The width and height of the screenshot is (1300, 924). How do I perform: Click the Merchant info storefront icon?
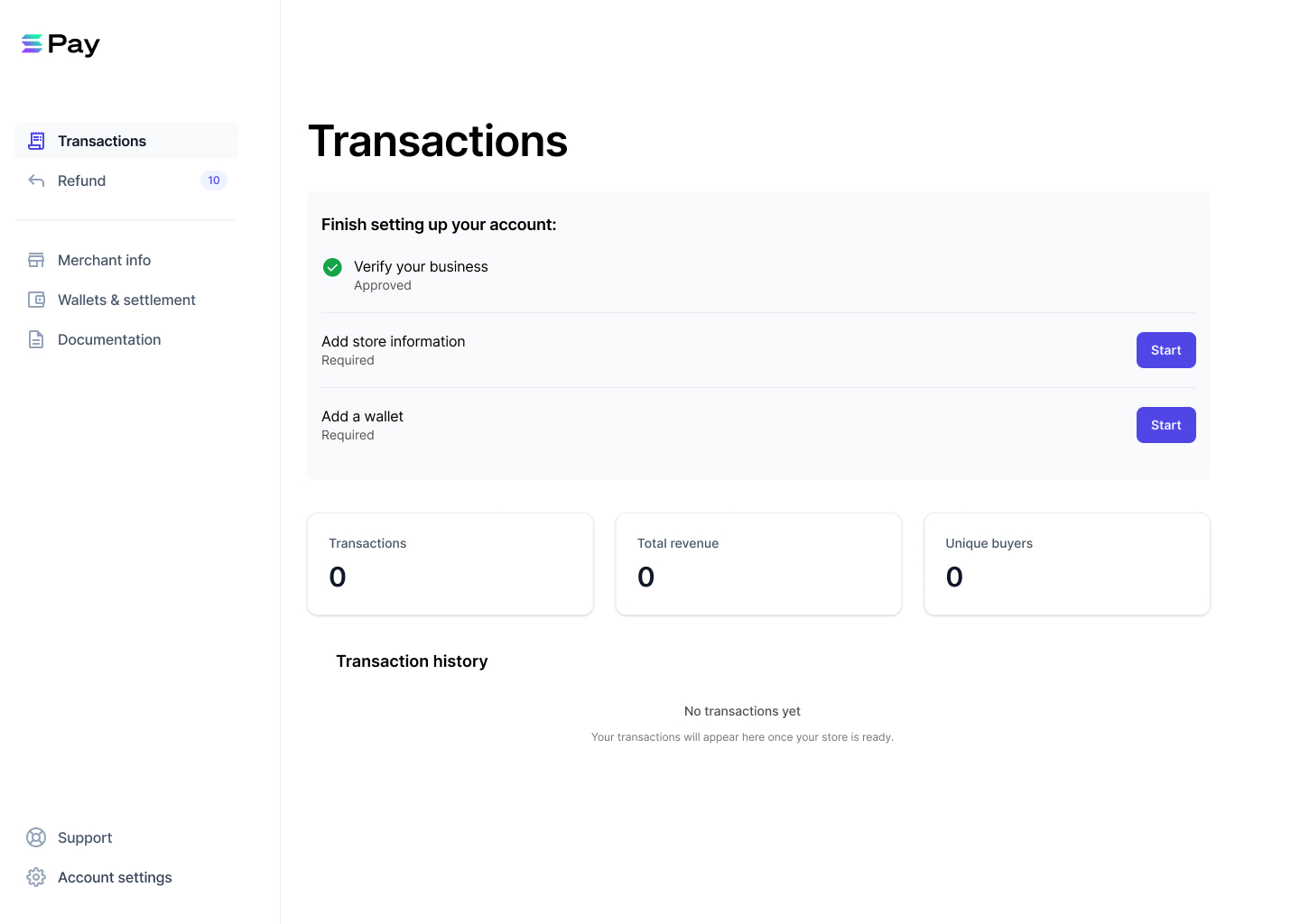coord(36,260)
